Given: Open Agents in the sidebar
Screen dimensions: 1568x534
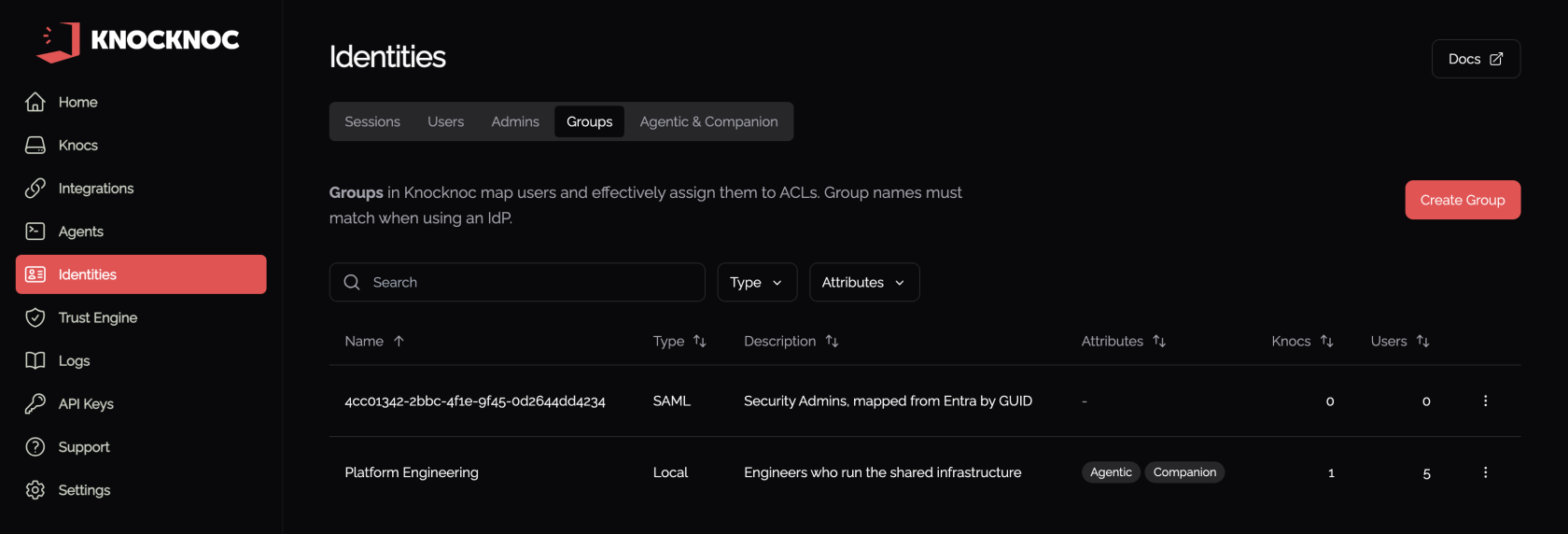Looking at the screenshot, I should 141,231.
